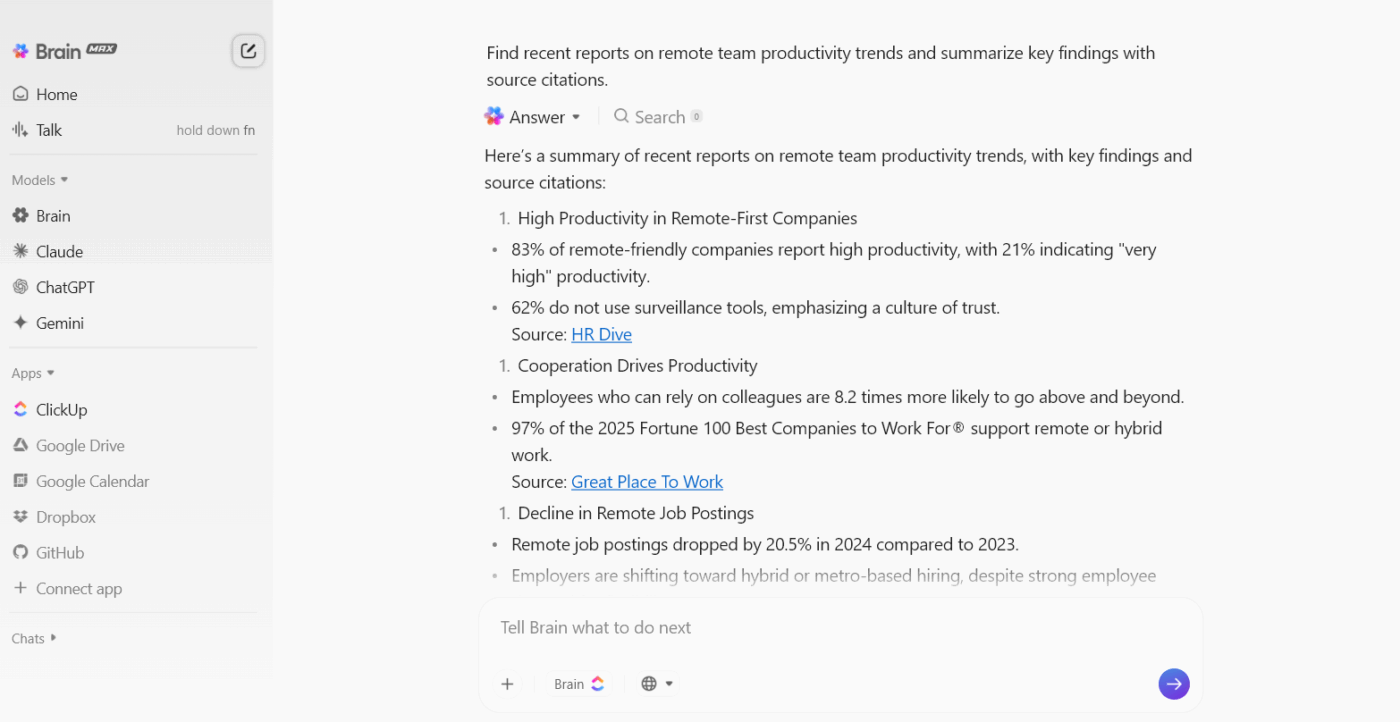Expand the Chats section
This screenshot has width=1400, height=722.
(x=34, y=639)
